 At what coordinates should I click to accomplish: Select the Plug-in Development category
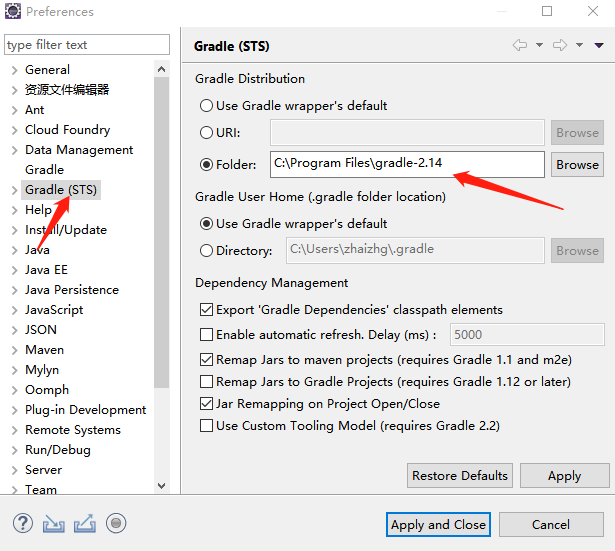coord(86,410)
